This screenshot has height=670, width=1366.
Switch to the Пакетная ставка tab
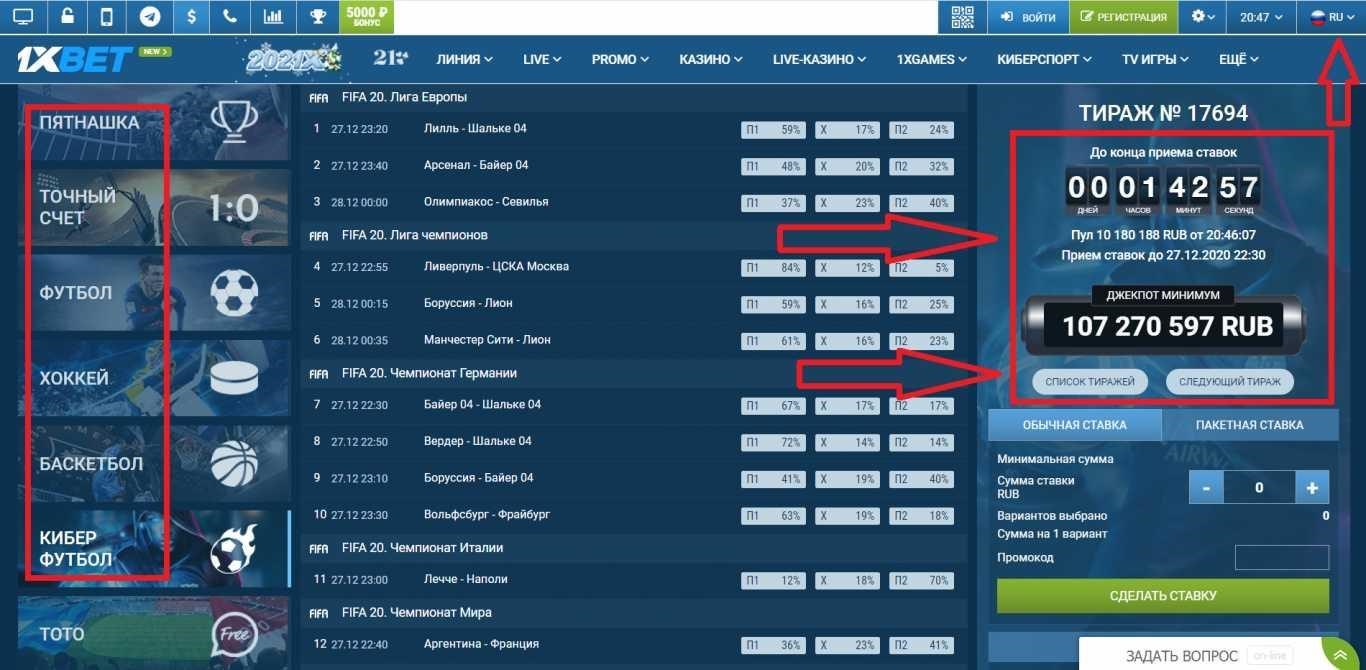[x=1250, y=425]
